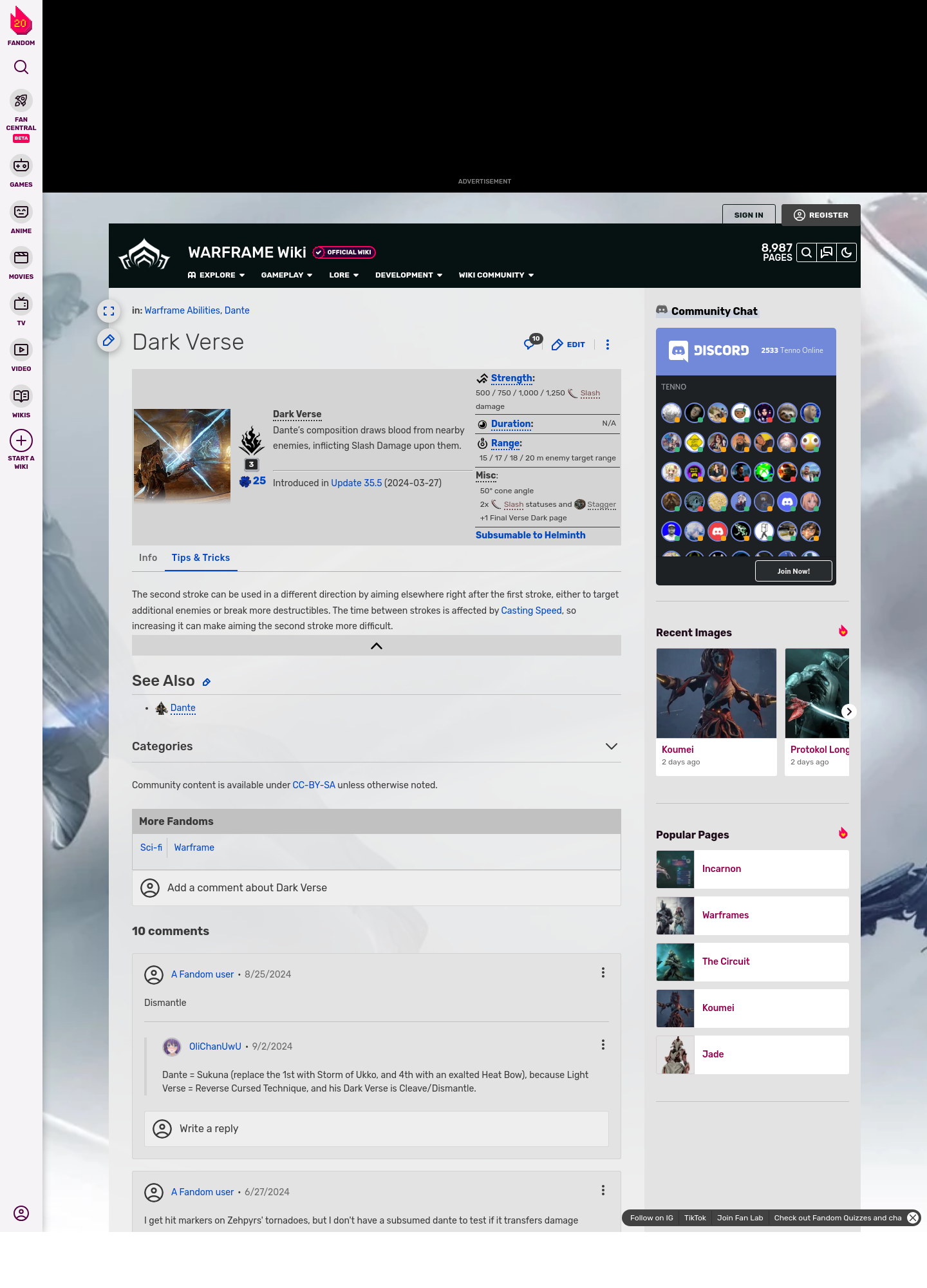Click the wiki header search icon
This screenshot has height=1288, width=927.
(x=807, y=252)
